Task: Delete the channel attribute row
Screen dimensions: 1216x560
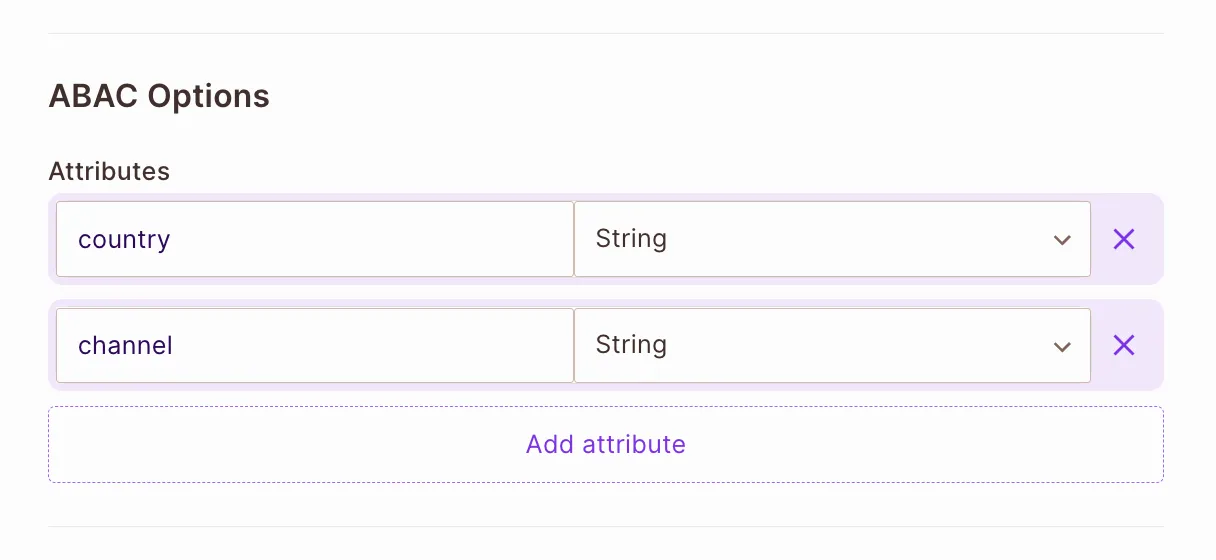Action: point(1124,345)
